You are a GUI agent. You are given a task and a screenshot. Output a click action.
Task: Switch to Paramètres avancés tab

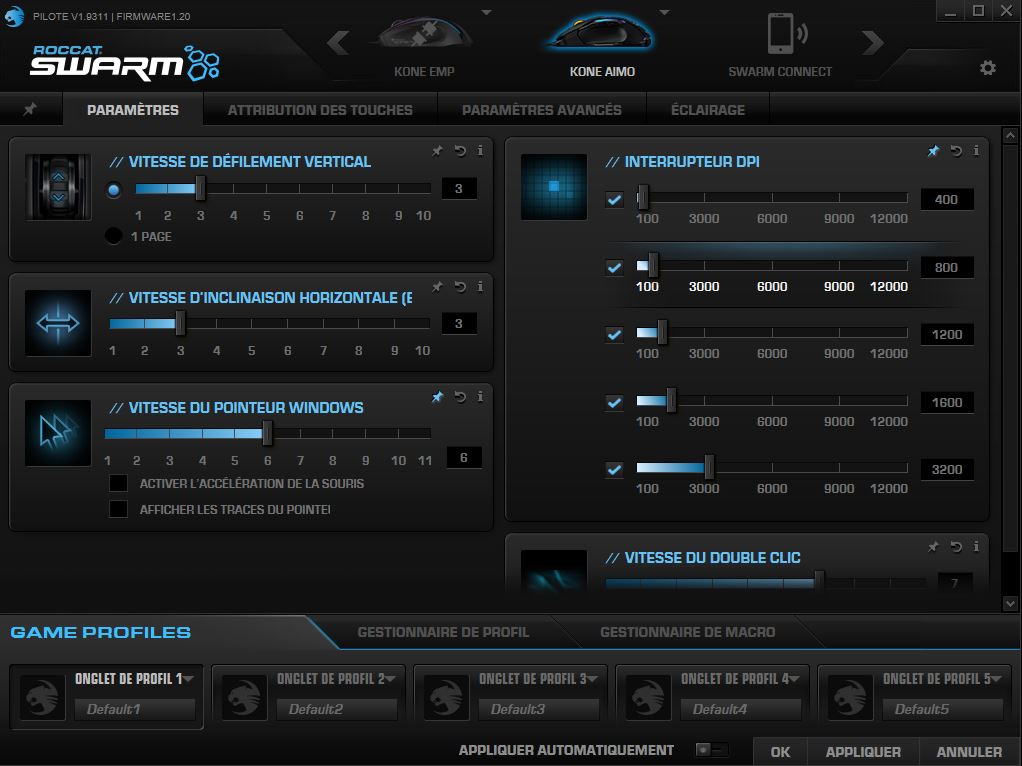click(542, 110)
